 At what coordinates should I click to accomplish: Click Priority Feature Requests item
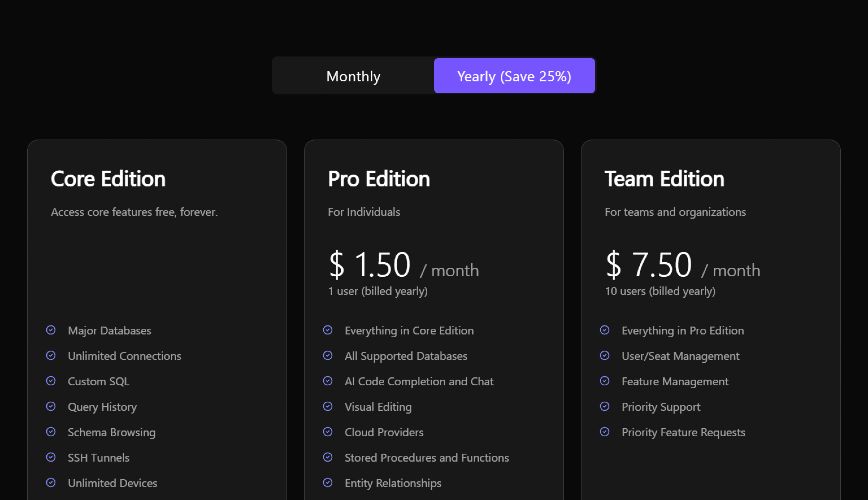tap(683, 432)
